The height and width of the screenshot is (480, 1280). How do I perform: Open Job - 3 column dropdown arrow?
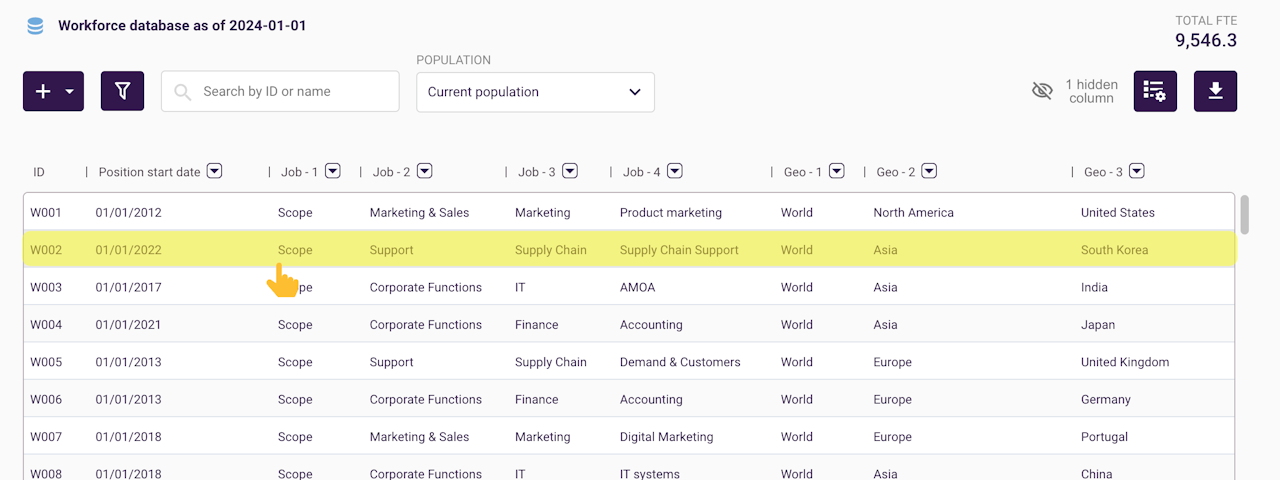click(x=570, y=172)
